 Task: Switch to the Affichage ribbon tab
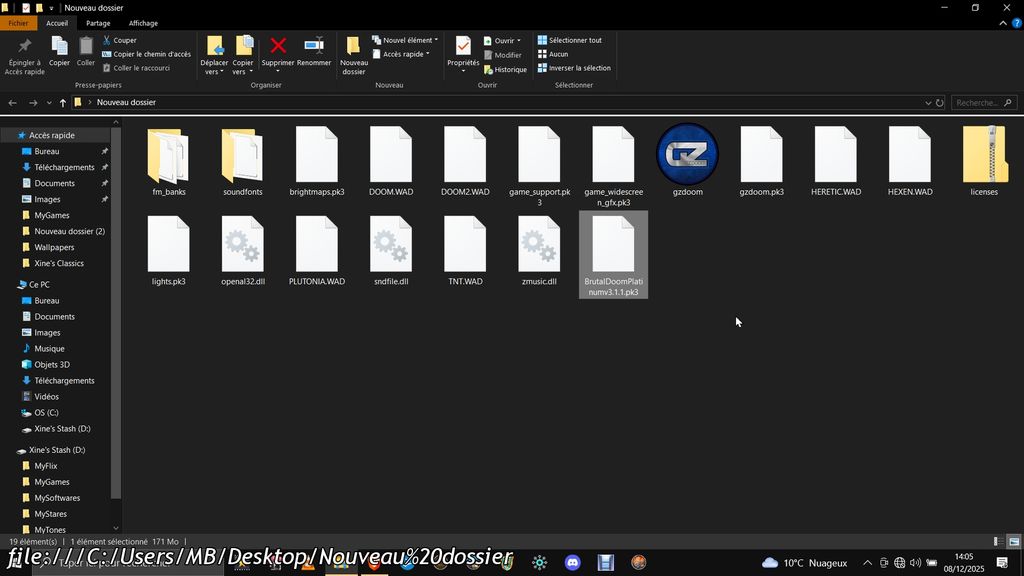coord(143,23)
